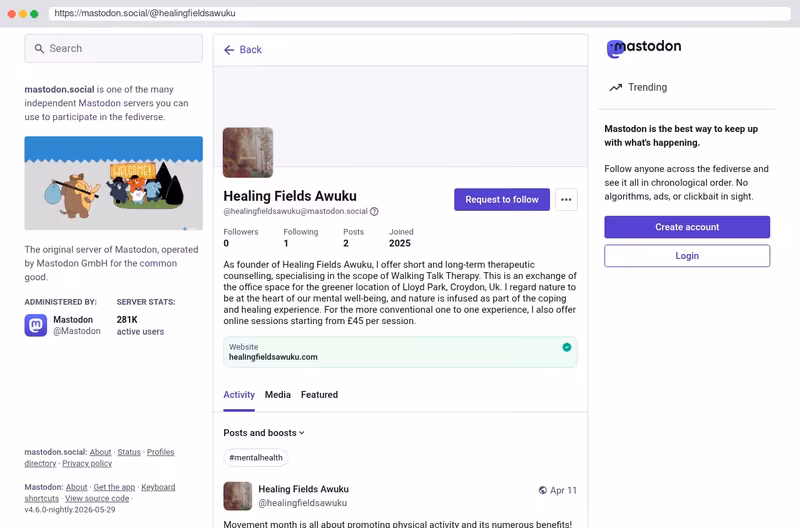
Task: Click Request to follow button
Action: [502, 199]
